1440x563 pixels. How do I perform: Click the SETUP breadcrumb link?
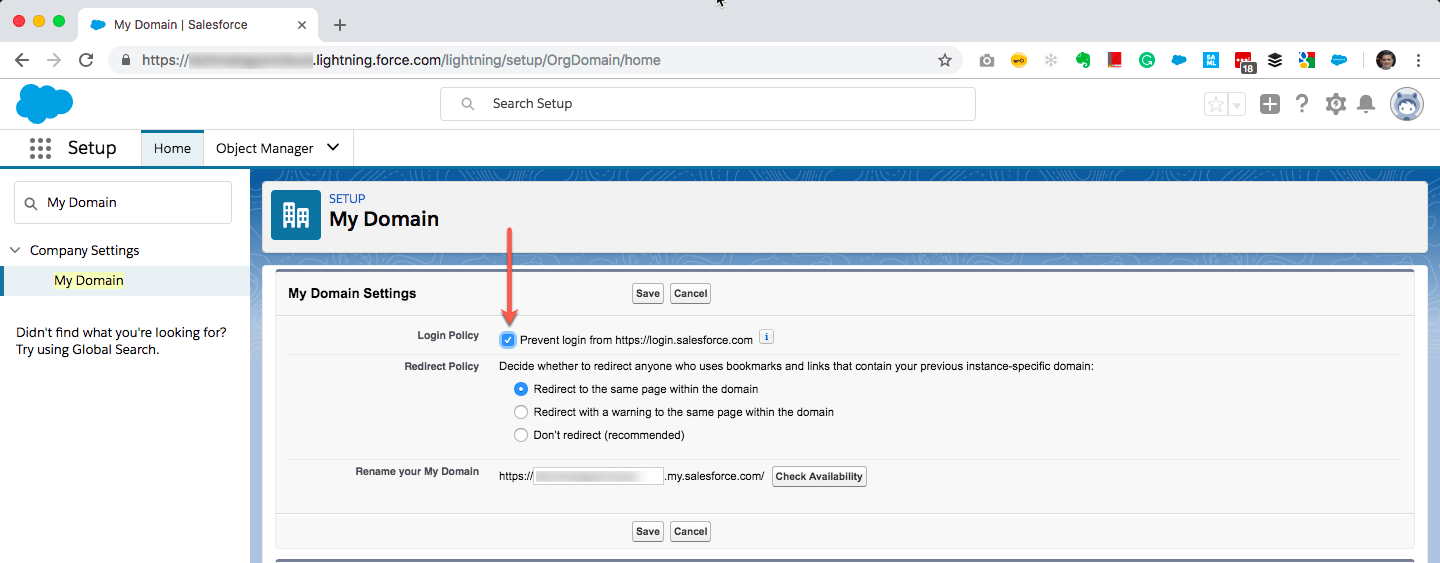(x=347, y=198)
